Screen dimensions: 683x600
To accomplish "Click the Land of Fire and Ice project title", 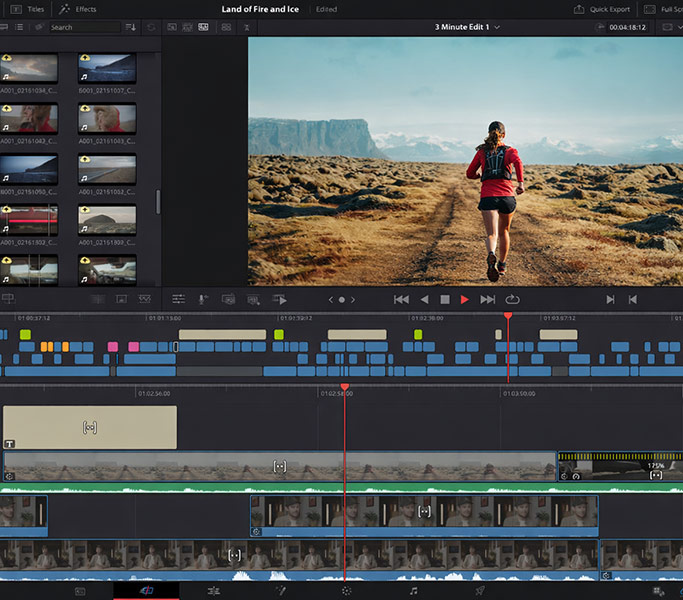I will tap(260, 9).
